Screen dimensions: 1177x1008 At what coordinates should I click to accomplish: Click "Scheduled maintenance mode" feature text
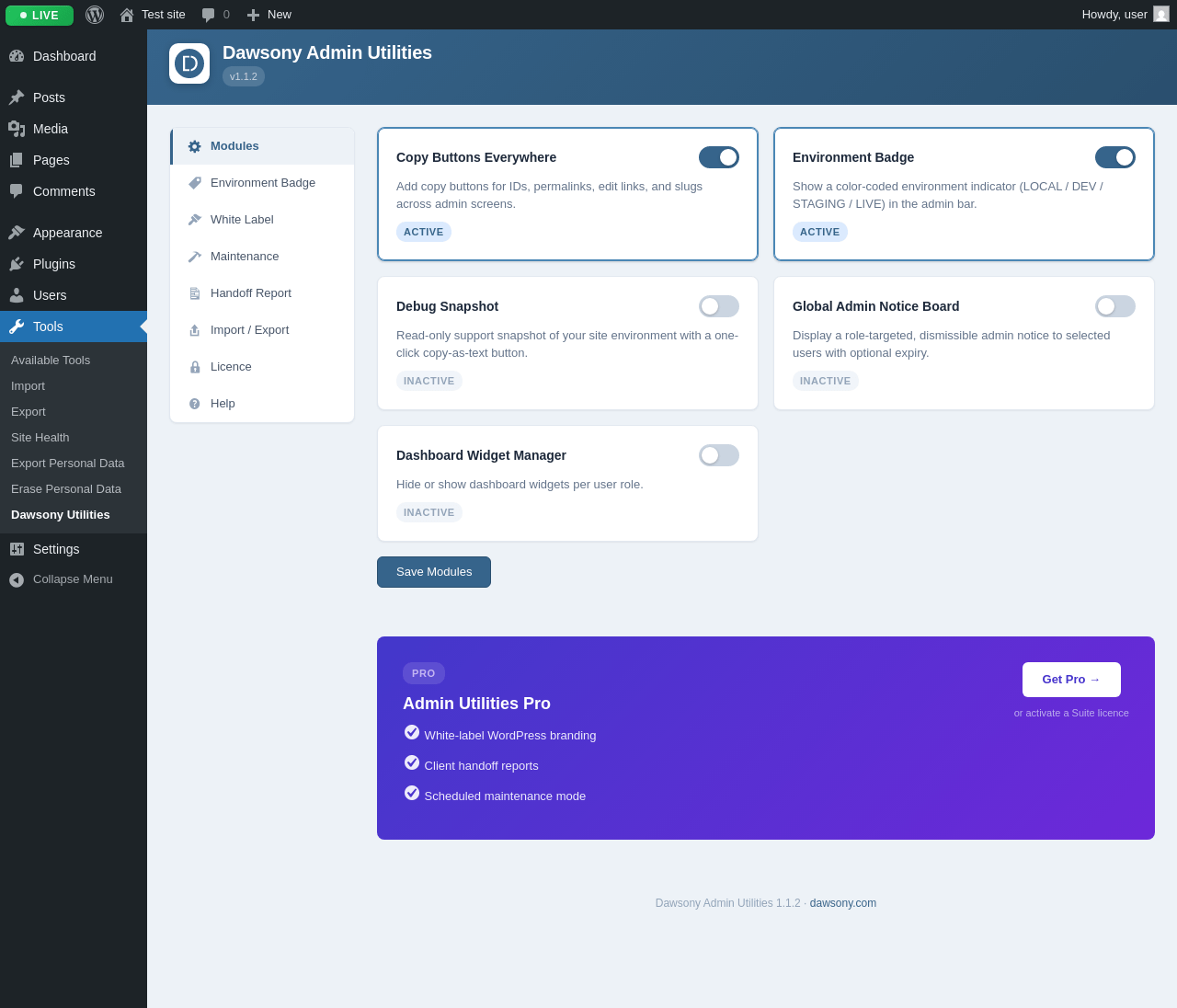[505, 796]
